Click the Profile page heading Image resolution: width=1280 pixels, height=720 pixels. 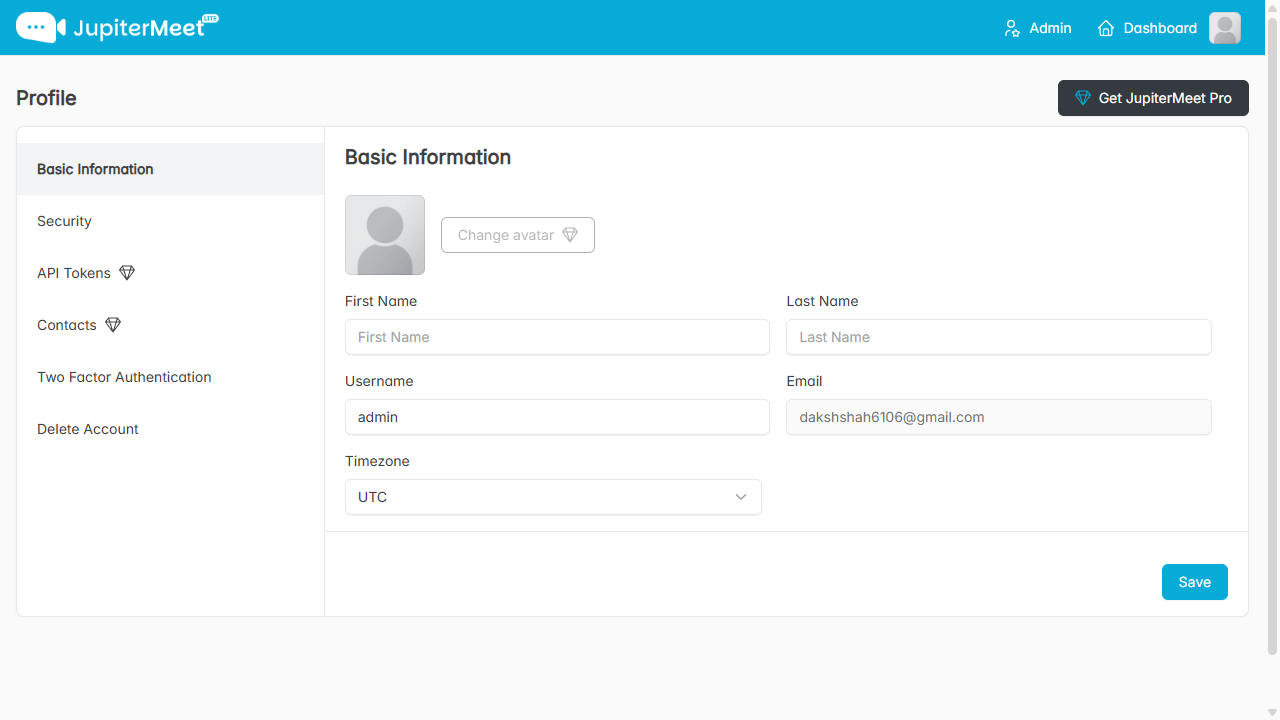46,98
